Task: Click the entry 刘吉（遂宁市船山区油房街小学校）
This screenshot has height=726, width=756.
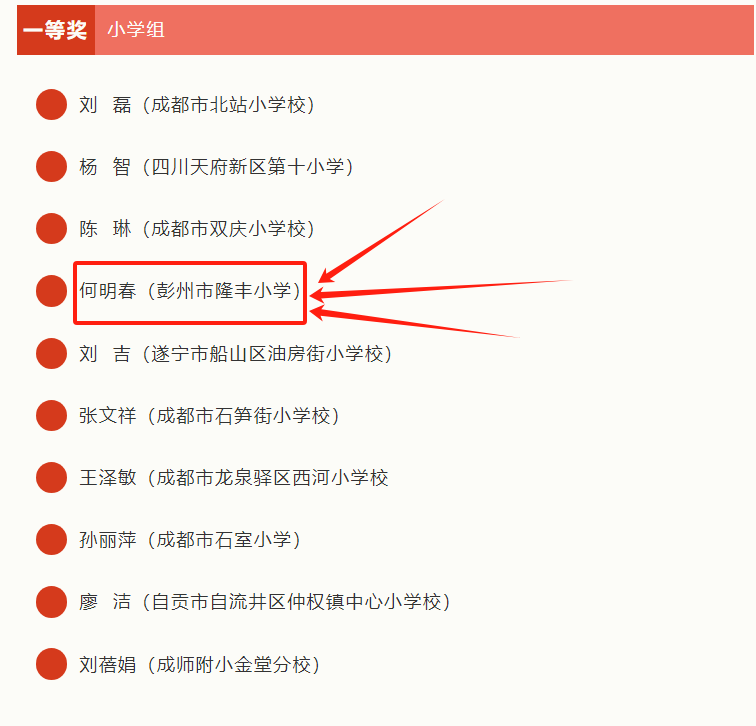Action: (x=235, y=353)
